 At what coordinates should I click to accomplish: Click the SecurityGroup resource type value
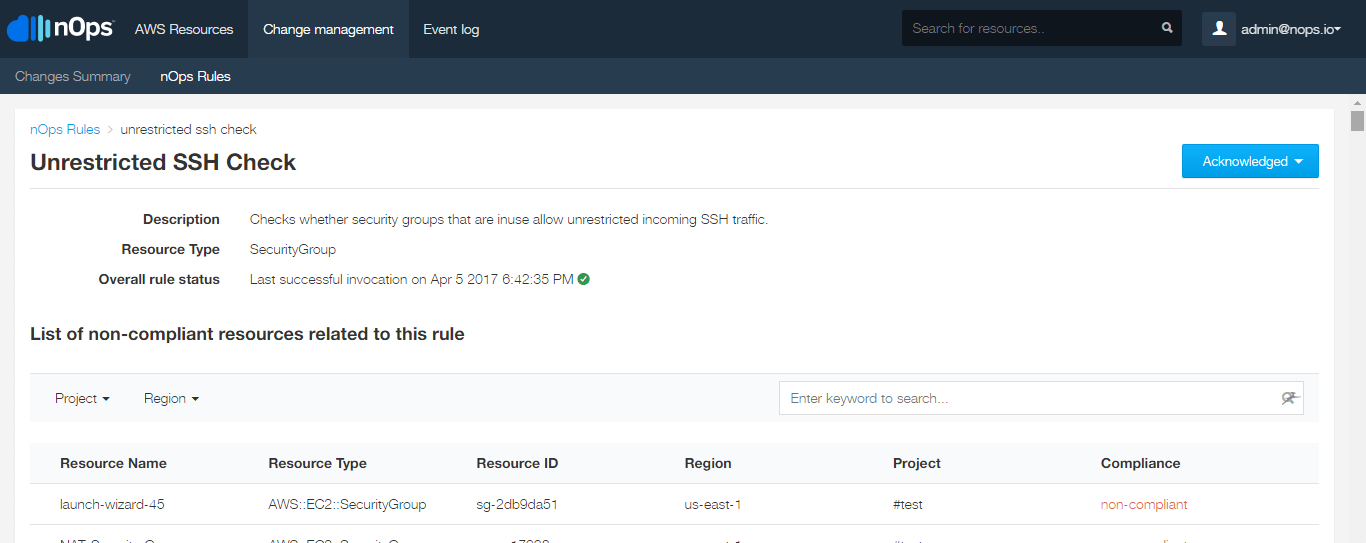click(293, 249)
